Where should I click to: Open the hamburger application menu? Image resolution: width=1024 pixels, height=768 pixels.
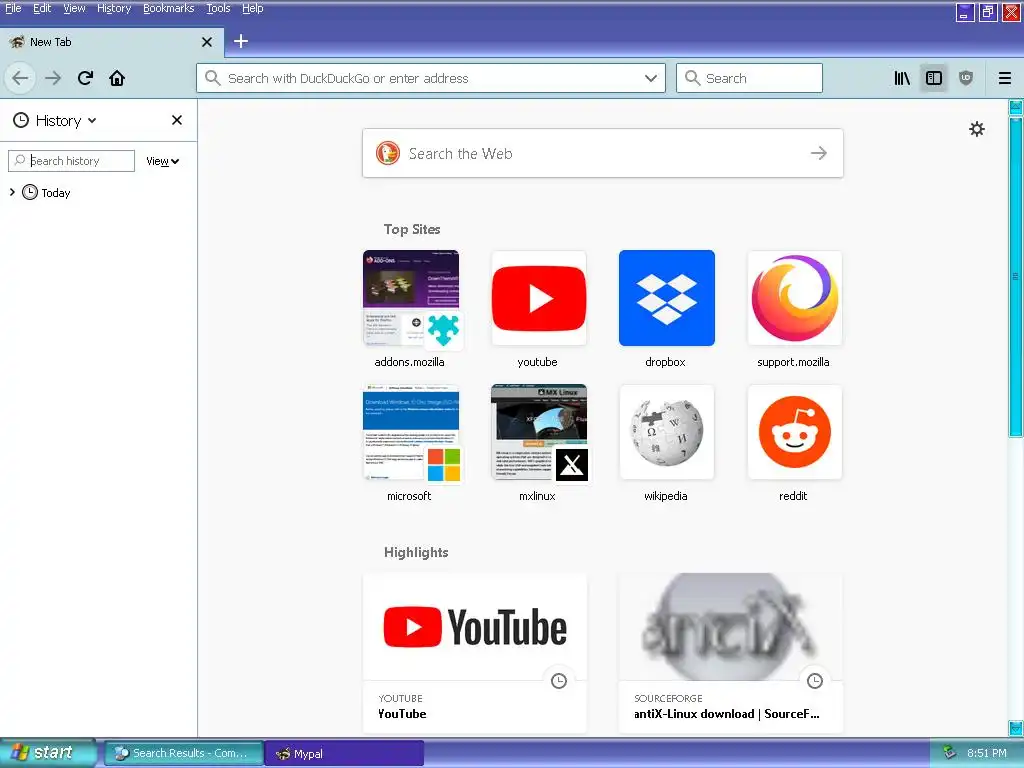coord(1005,78)
